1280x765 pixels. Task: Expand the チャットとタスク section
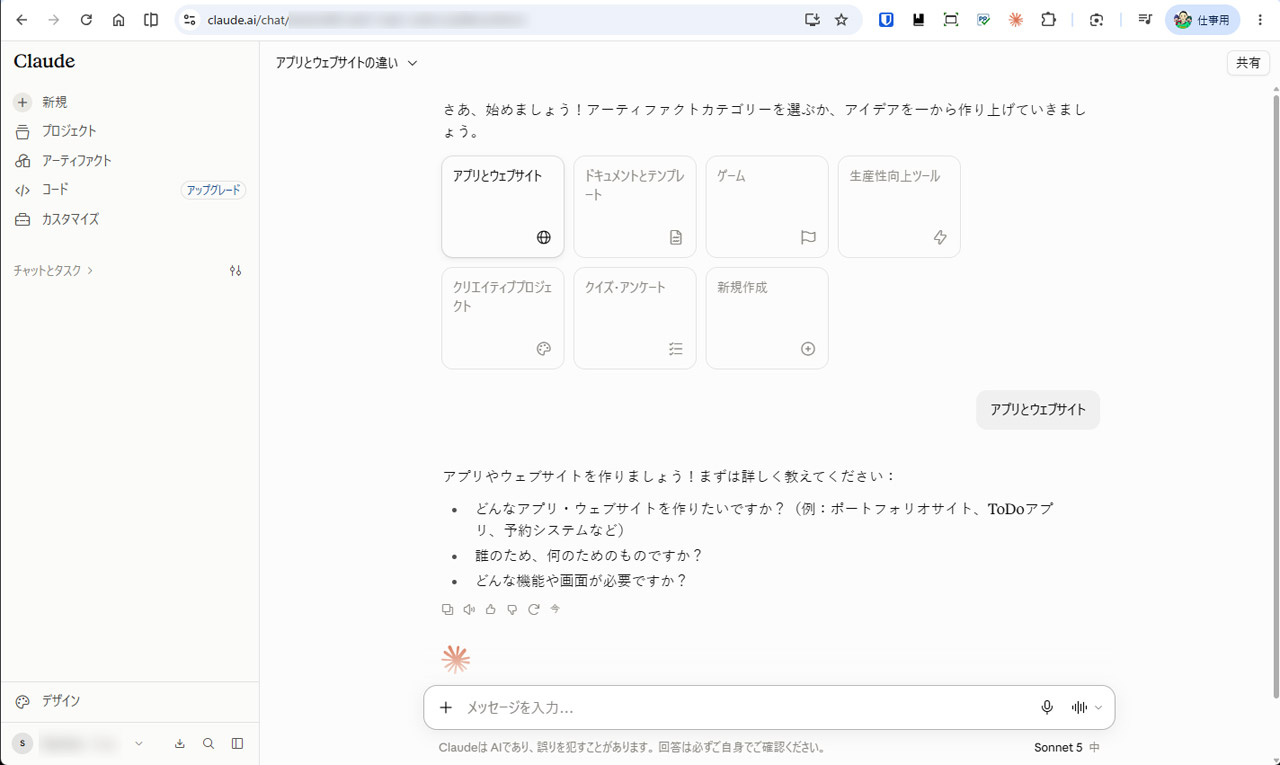click(x=53, y=270)
